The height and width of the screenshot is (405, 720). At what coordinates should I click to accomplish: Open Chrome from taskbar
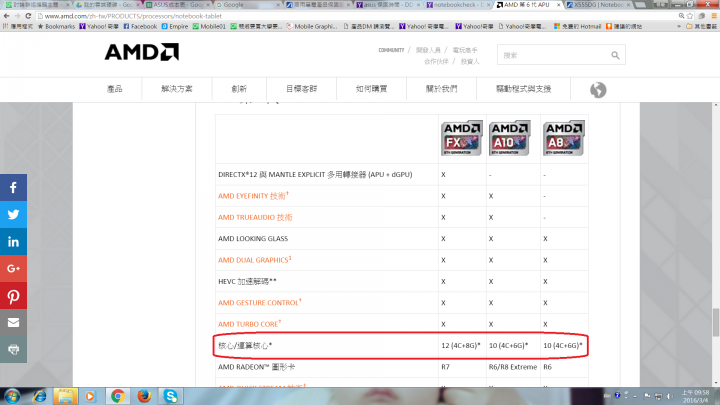click(118, 396)
